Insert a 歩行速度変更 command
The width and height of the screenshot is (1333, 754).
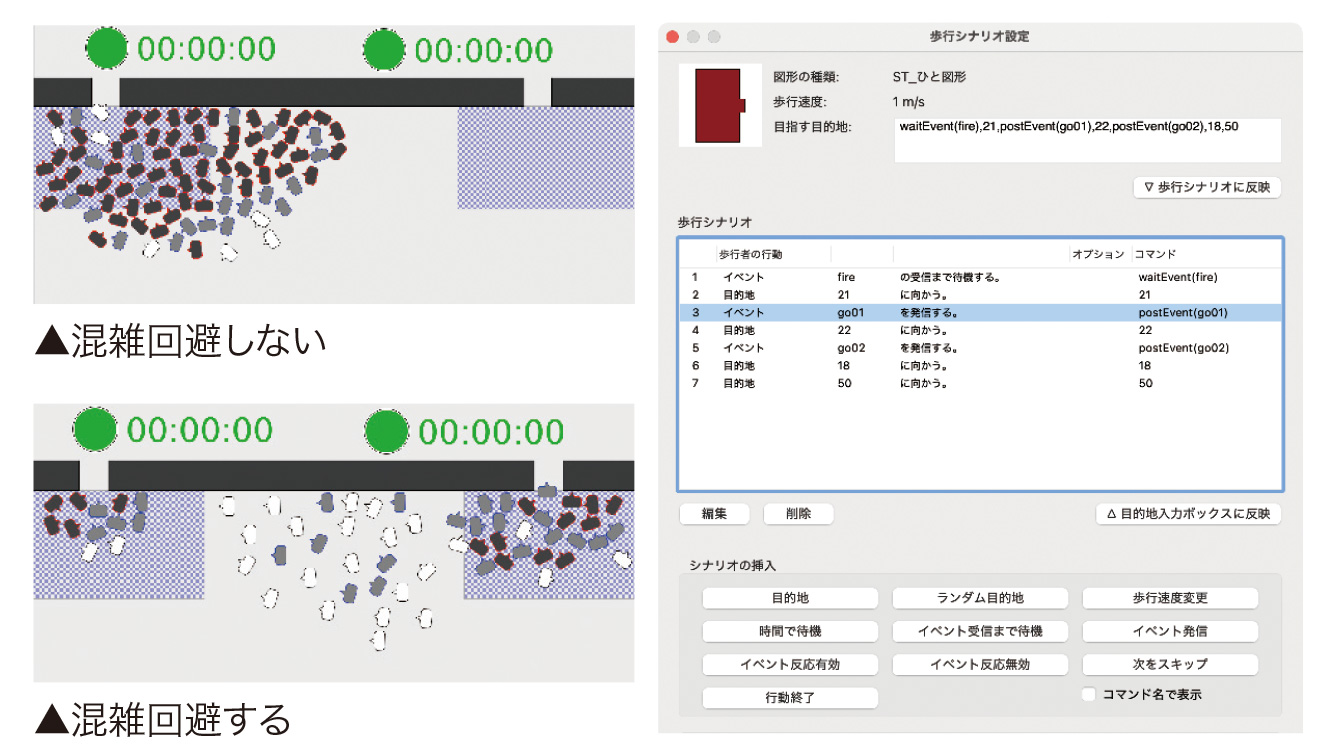tap(1170, 598)
